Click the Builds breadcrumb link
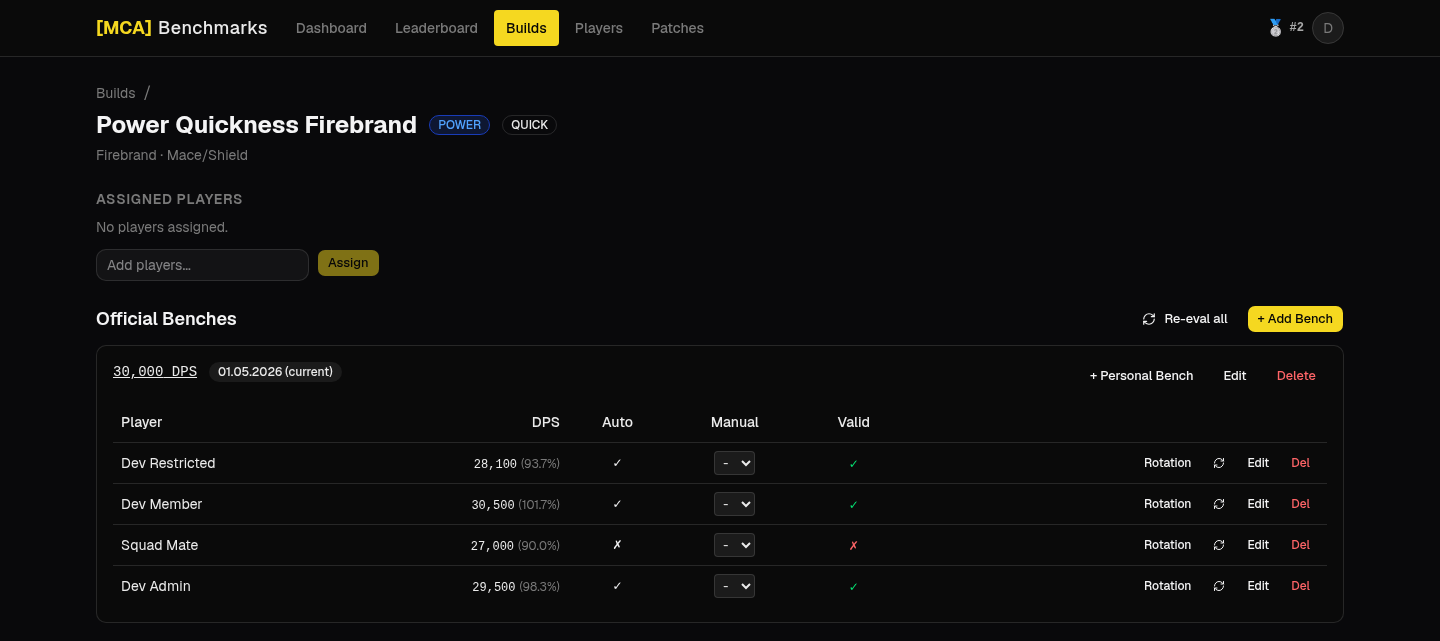The image size is (1440, 641). click(x=115, y=93)
